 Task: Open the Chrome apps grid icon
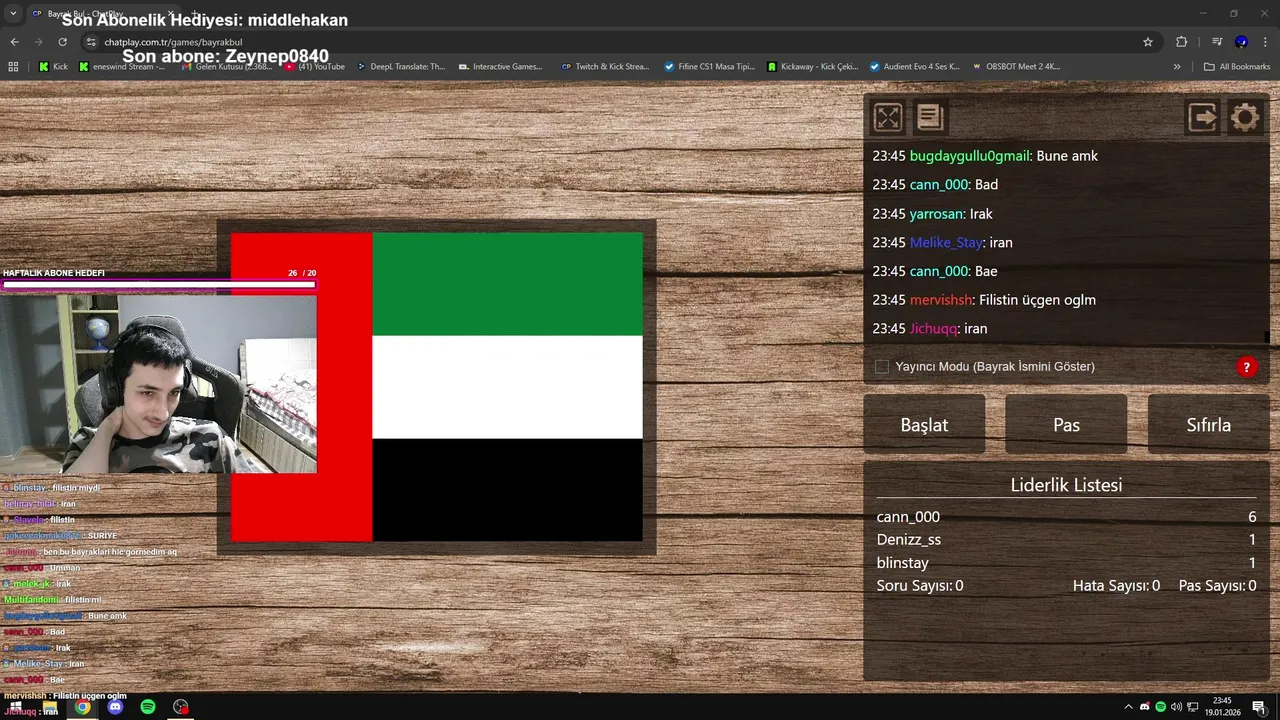tap(13, 67)
